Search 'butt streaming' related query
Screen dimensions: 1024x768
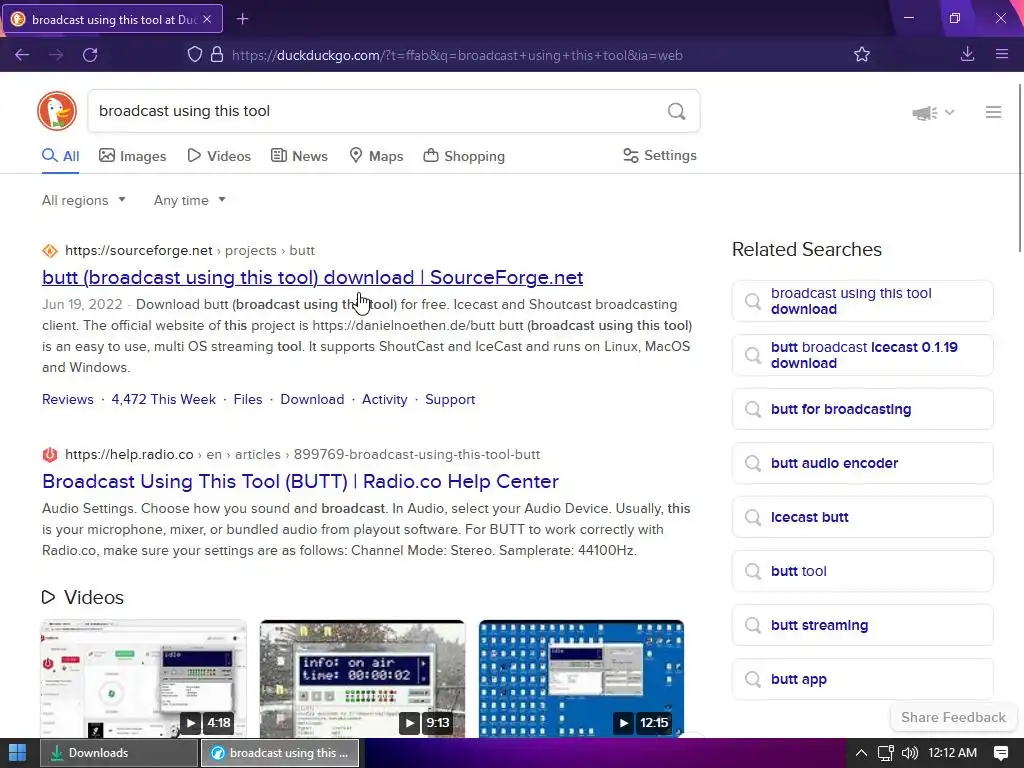(863, 625)
